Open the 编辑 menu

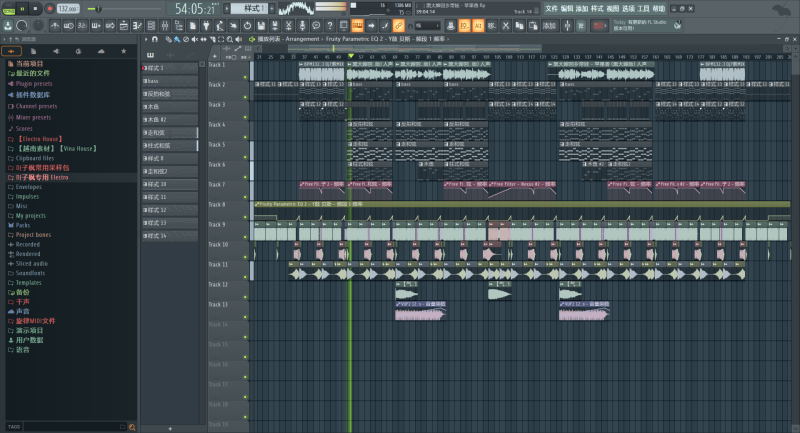(567, 9)
